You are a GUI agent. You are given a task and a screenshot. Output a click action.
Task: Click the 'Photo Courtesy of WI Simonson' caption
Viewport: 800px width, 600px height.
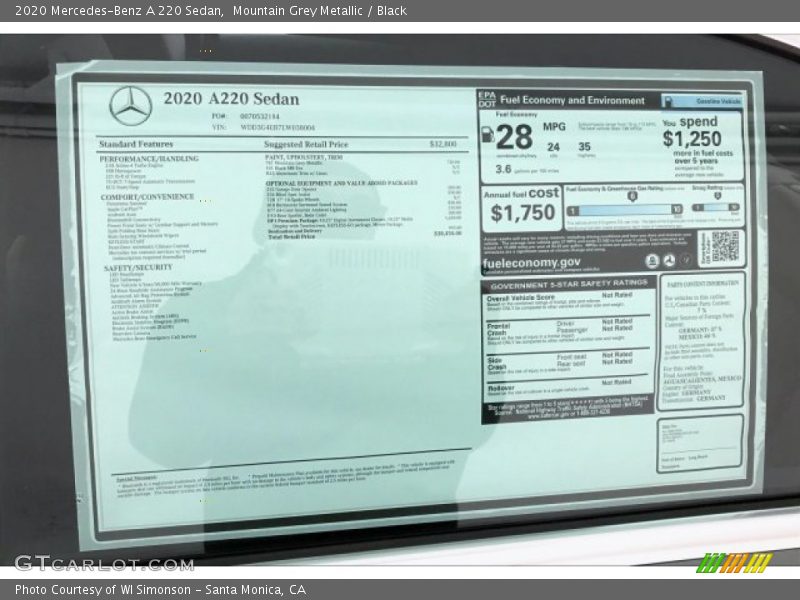tap(161, 590)
